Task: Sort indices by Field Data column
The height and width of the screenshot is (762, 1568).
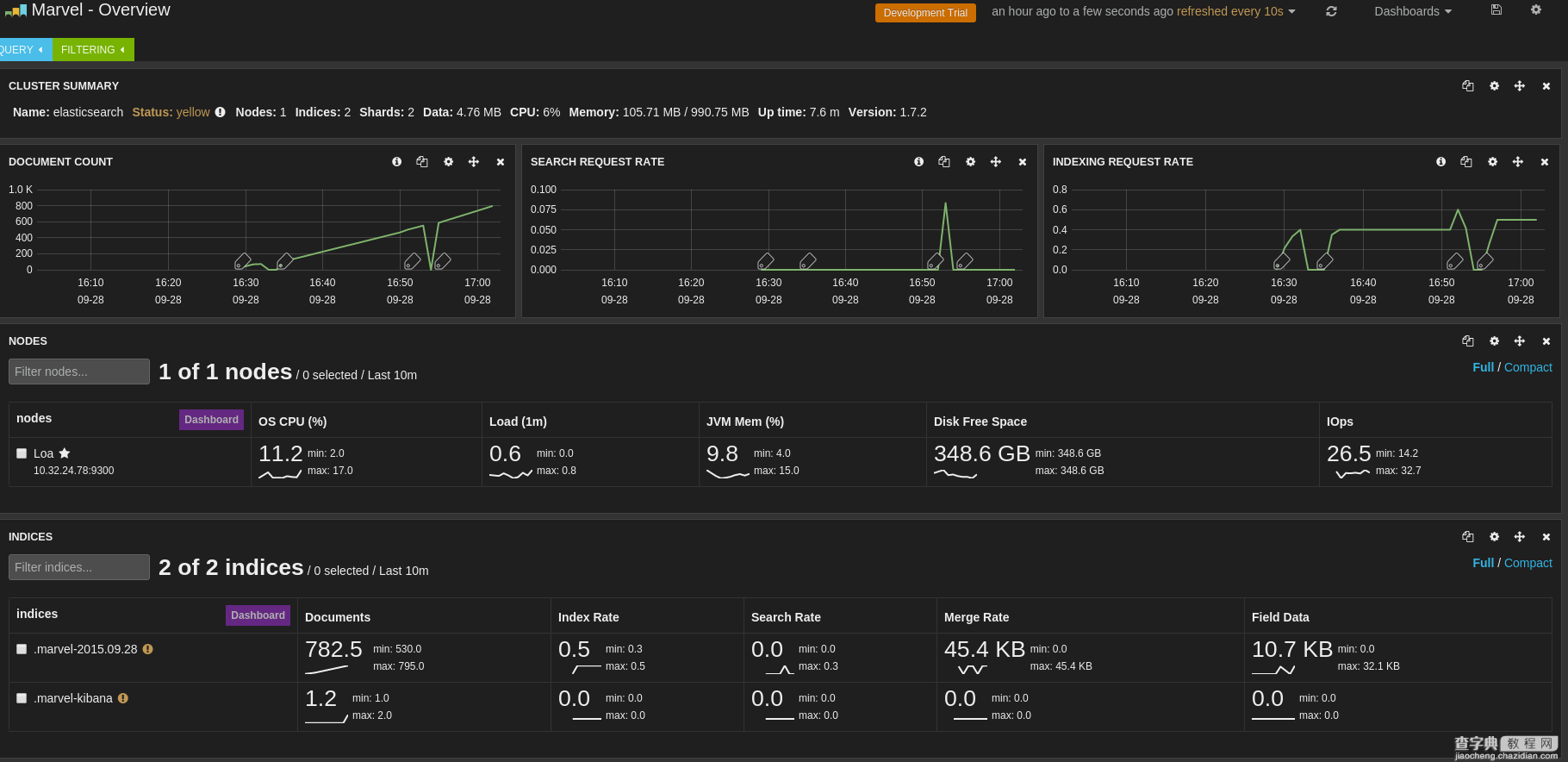Action: pos(1280,617)
